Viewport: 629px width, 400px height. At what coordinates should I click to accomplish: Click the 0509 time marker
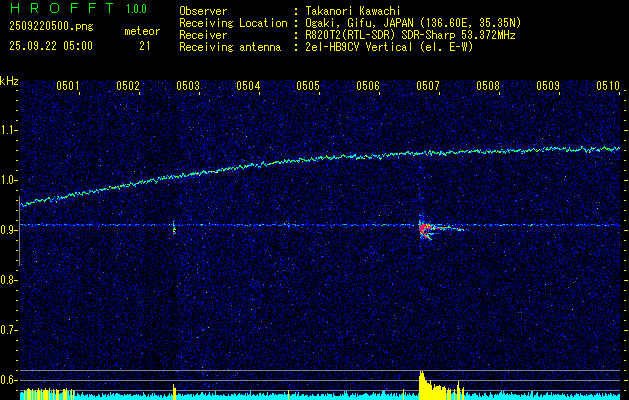click(548, 86)
